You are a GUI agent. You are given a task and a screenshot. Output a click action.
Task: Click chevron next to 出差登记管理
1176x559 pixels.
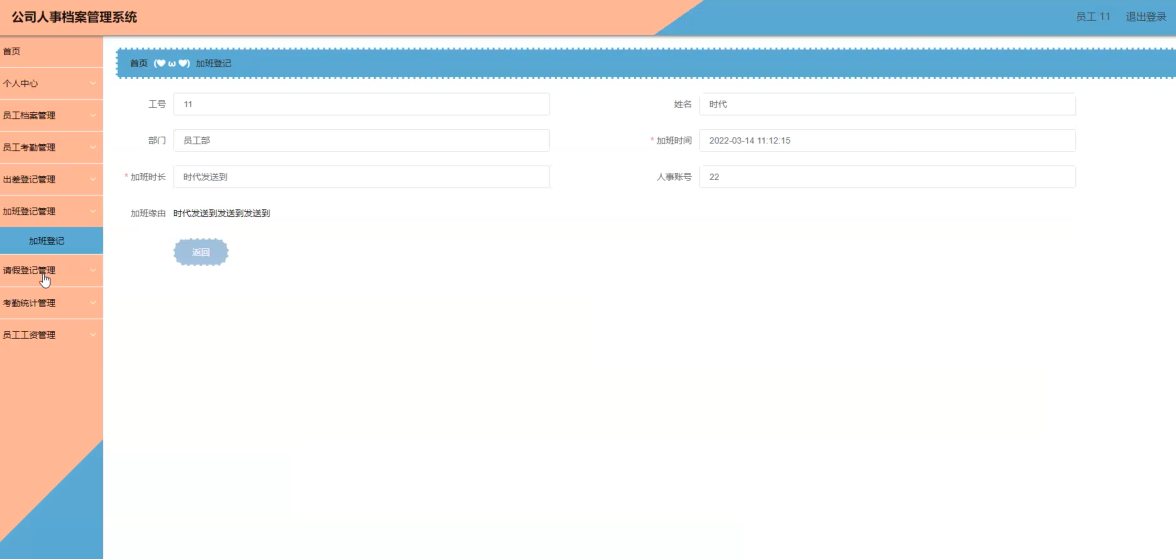[x=93, y=179]
